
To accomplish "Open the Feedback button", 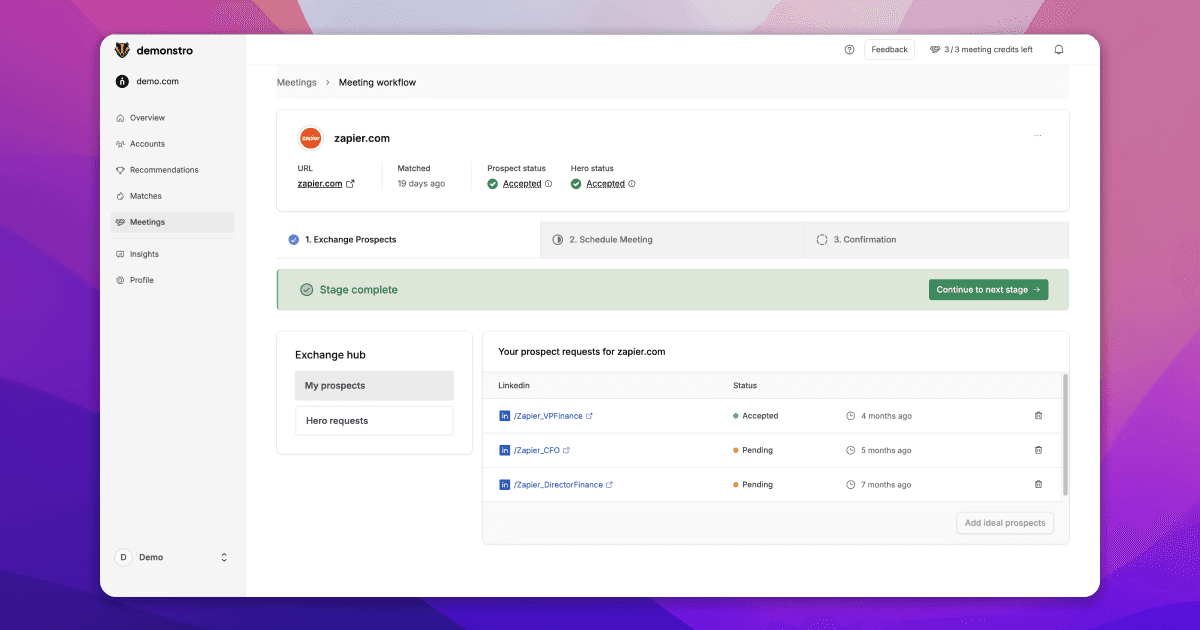I will coord(889,49).
